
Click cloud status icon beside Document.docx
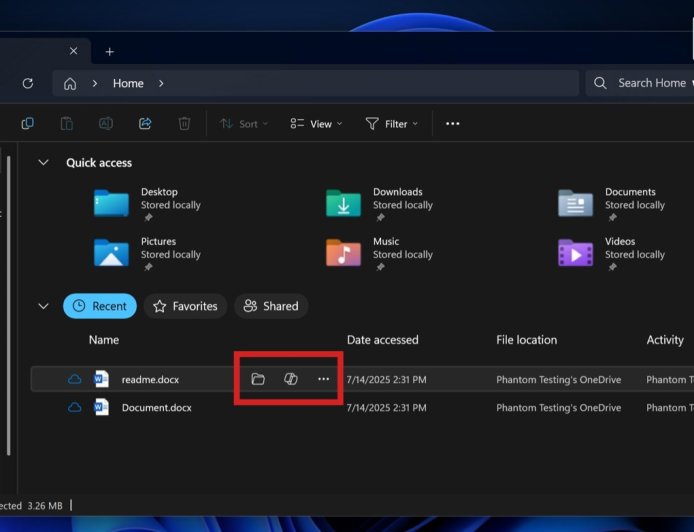[75, 407]
